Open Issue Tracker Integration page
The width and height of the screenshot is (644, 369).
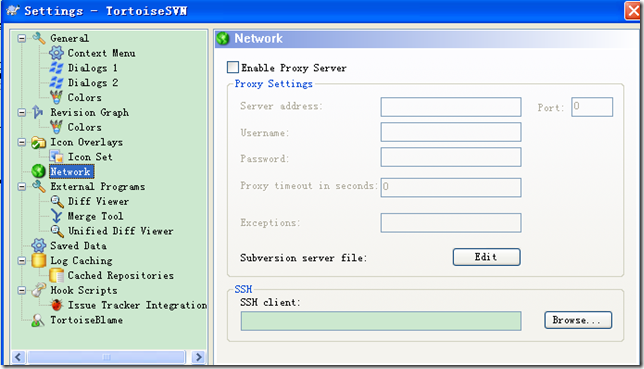tap(137, 305)
